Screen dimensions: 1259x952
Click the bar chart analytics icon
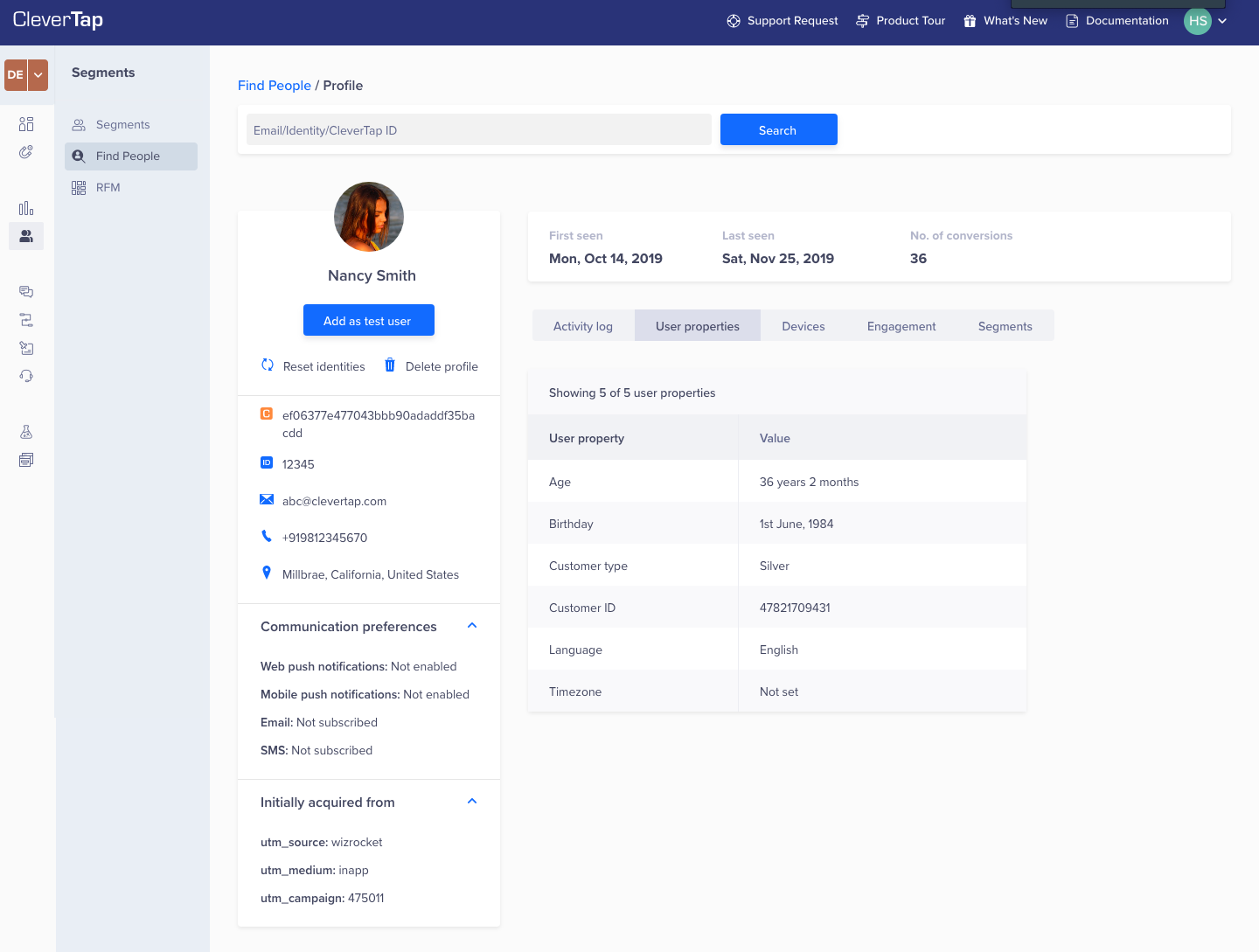(26, 208)
